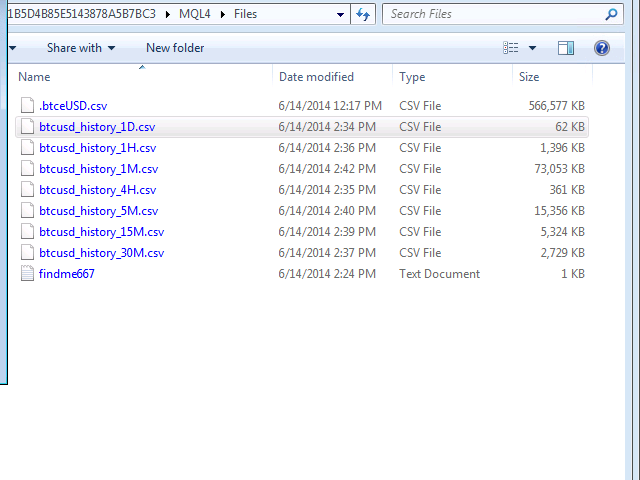Click file icon of btcusd_history_5M.csv

pos(27,211)
